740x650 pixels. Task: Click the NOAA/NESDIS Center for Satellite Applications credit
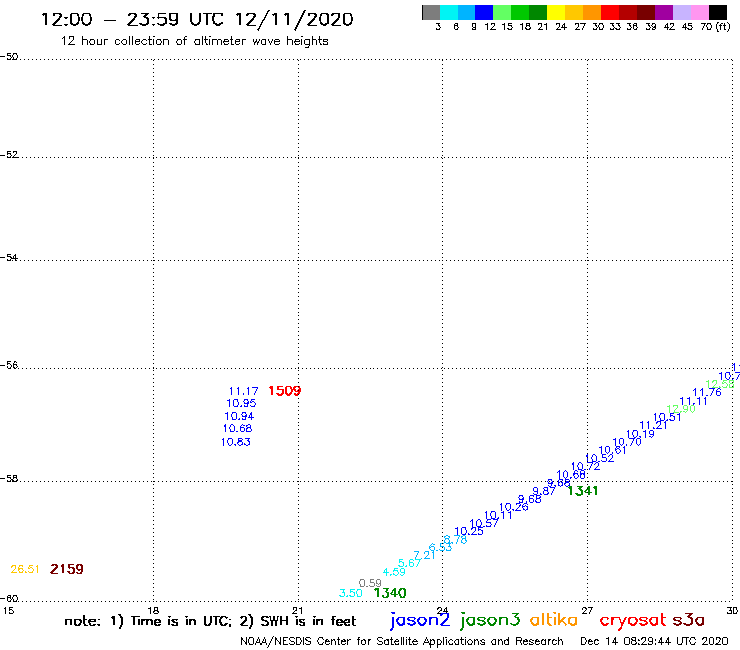[x=402, y=642]
